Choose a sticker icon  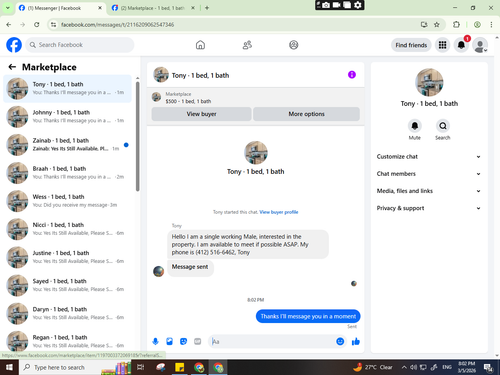pyautogui.click(x=184, y=341)
